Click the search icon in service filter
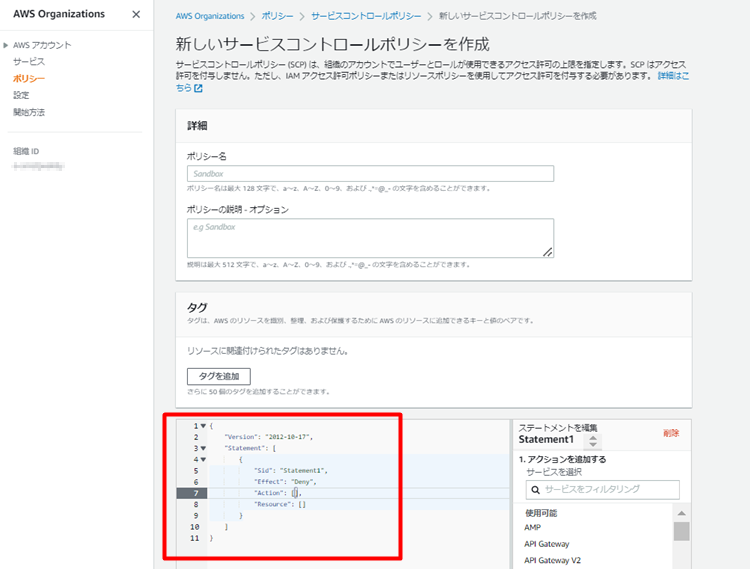The height and width of the screenshot is (569, 750). 536,490
